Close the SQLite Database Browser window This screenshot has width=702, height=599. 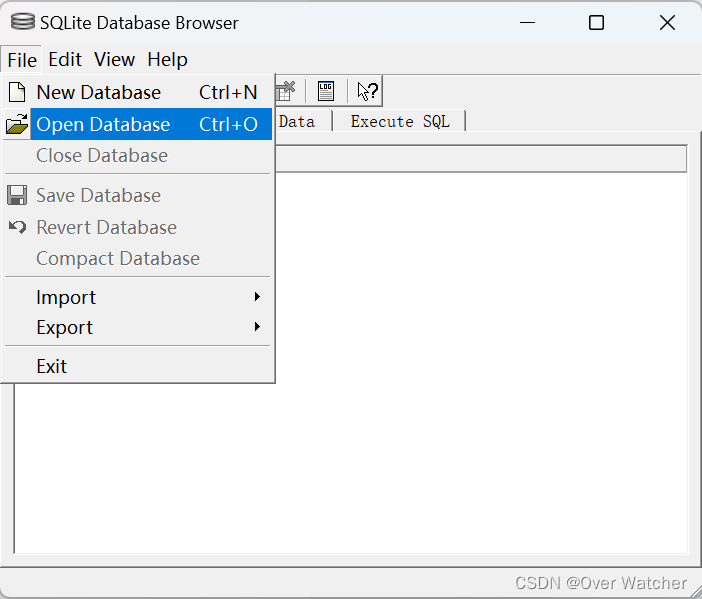coord(667,22)
